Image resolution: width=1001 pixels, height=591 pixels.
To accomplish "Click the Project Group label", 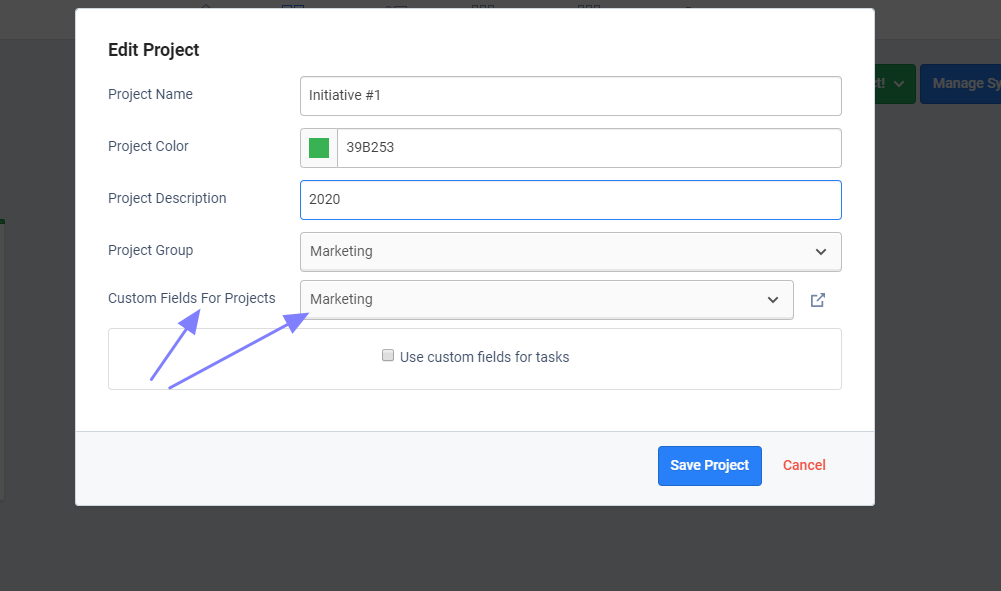I will [150, 251].
